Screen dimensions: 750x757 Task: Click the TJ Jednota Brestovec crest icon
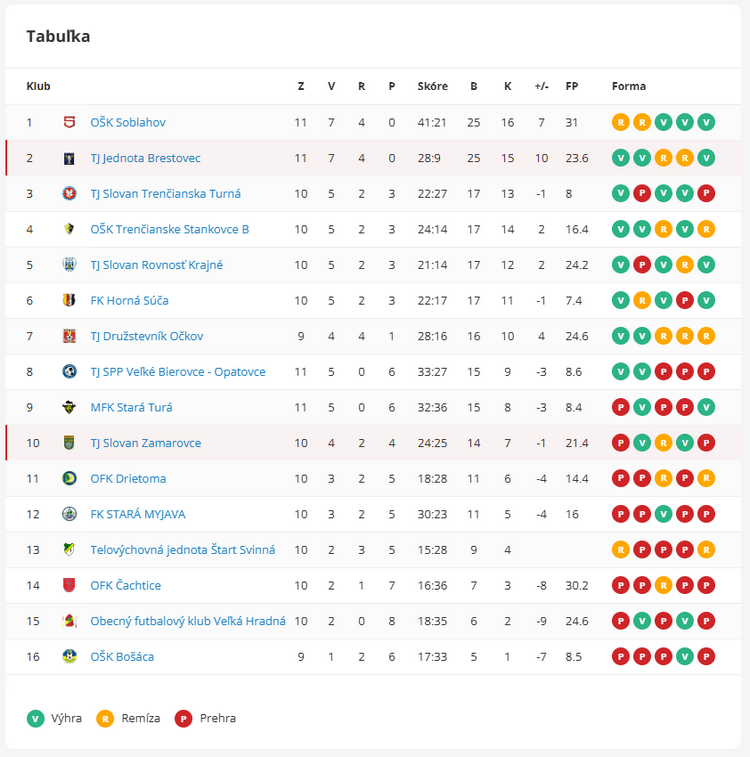pyautogui.click(x=69, y=158)
